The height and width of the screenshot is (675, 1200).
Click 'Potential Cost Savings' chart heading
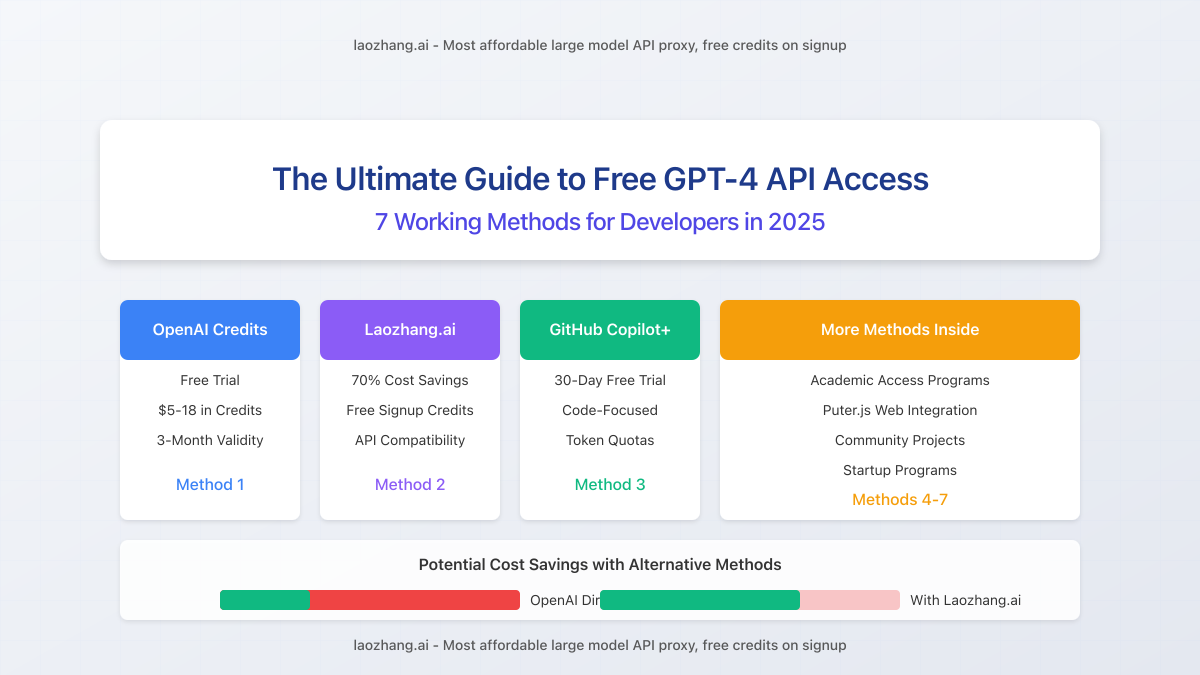600,565
